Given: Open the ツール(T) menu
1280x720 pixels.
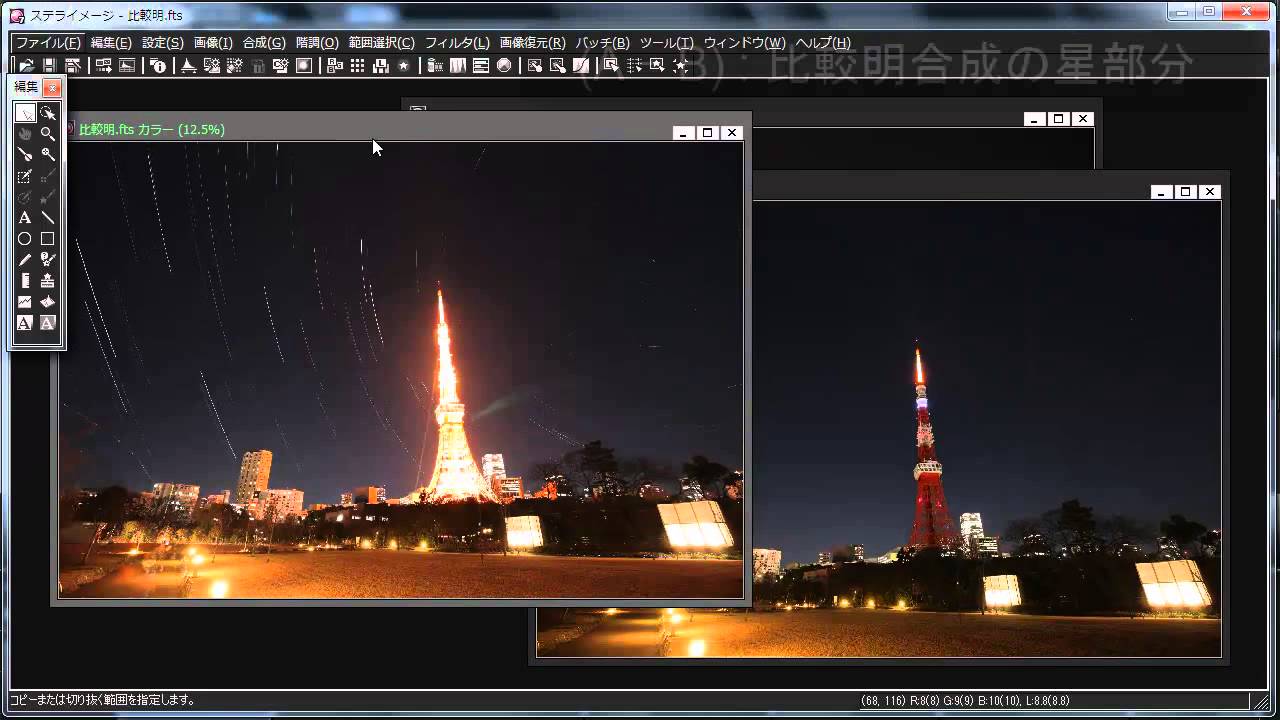Looking at the screenshot, I should 666,43.
